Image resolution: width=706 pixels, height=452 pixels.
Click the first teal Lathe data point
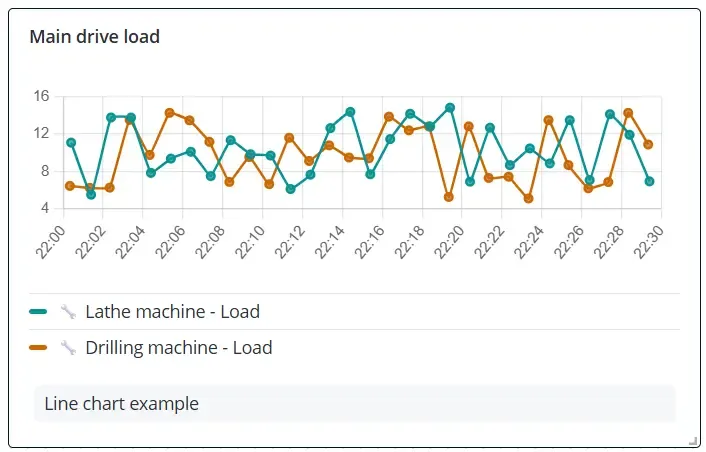(x=71, y=143)
